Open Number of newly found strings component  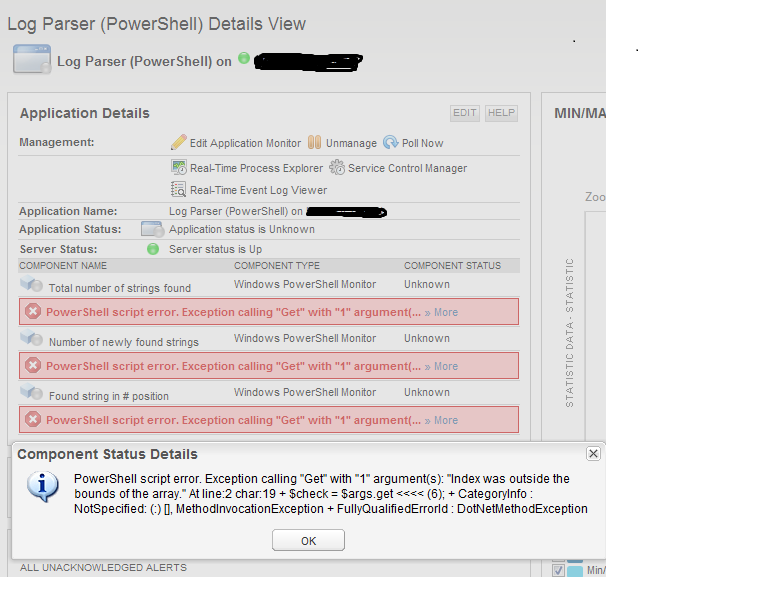(x=124, y=342)
